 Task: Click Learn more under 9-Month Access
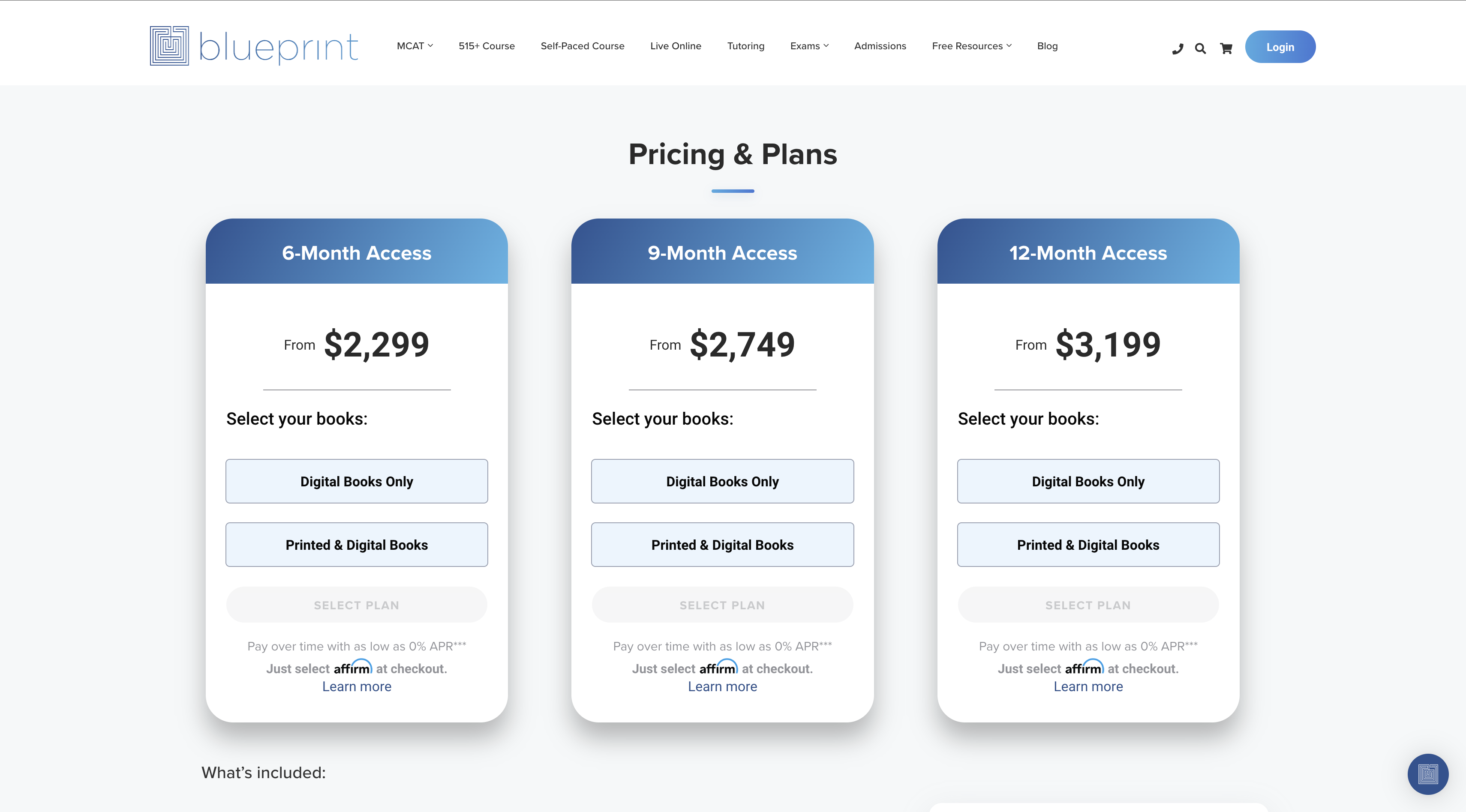click(x=722, y=686)
